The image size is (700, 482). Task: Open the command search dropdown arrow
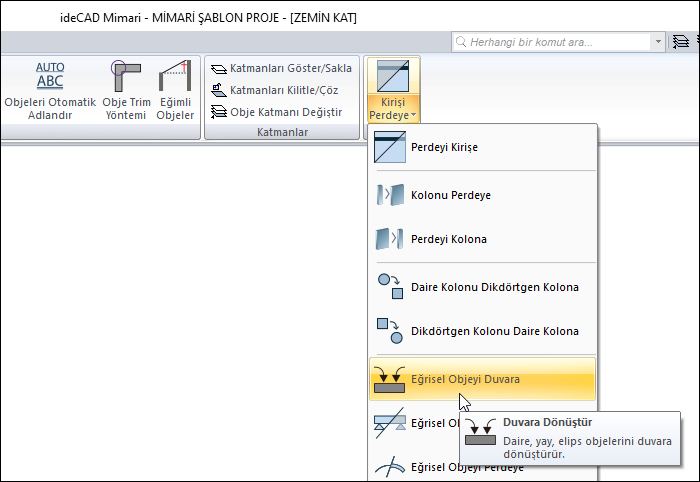(x=657, y=42)
